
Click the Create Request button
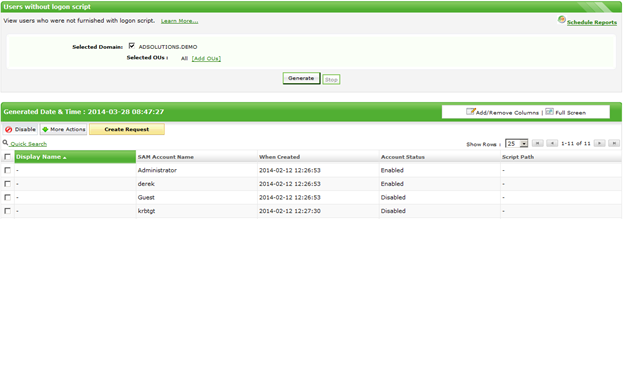coord(127,129)
